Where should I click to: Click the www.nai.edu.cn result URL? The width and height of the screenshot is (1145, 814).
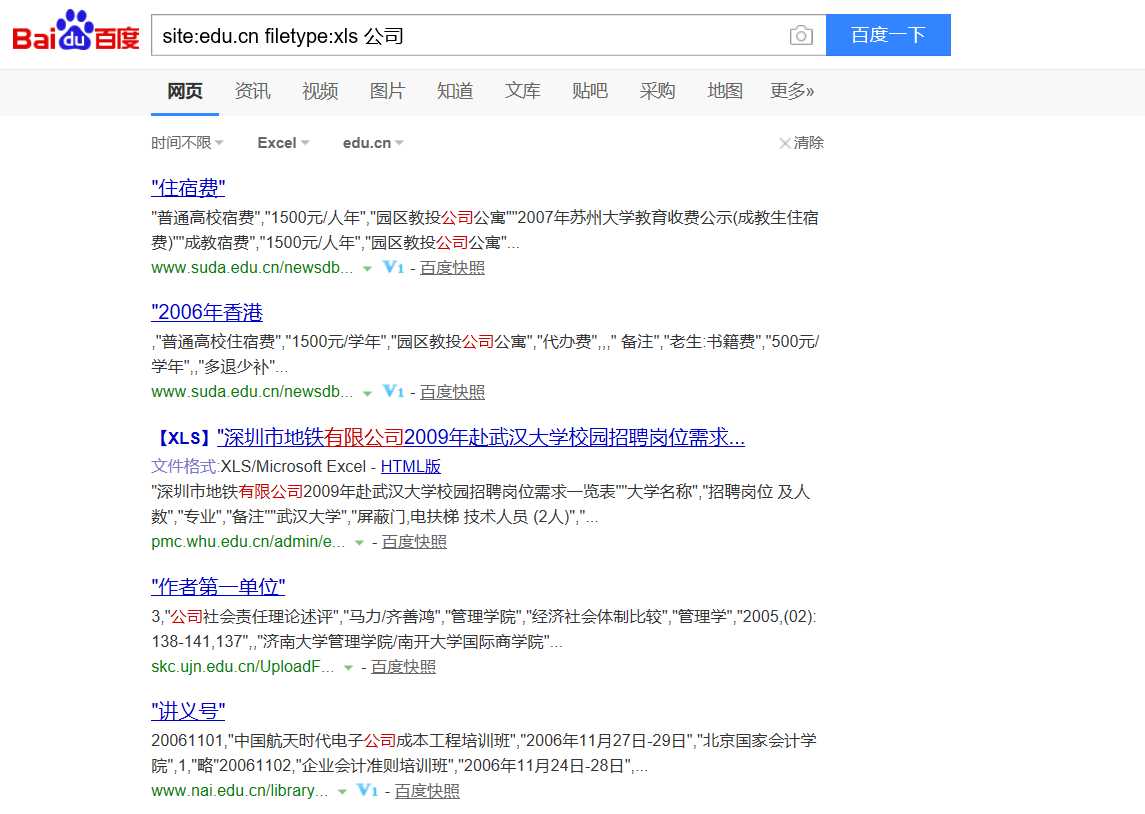click(240, 791)
